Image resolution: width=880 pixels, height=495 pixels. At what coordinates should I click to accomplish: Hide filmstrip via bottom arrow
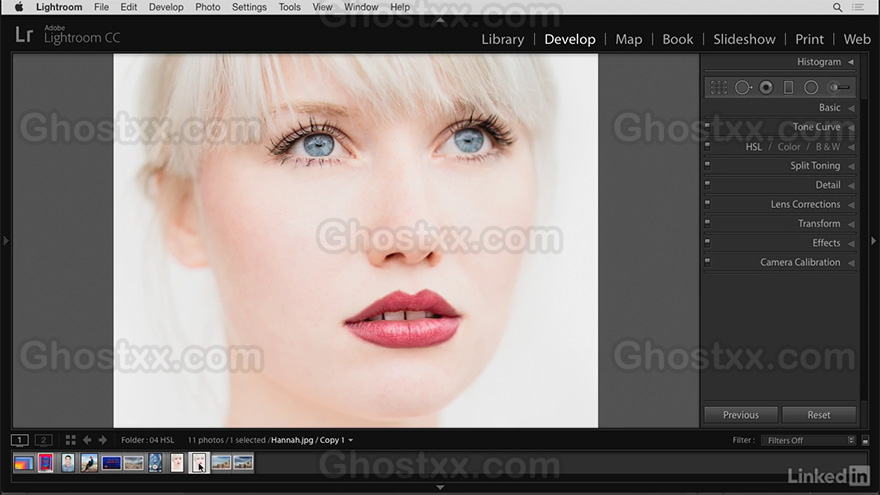[x=440, y=488]
